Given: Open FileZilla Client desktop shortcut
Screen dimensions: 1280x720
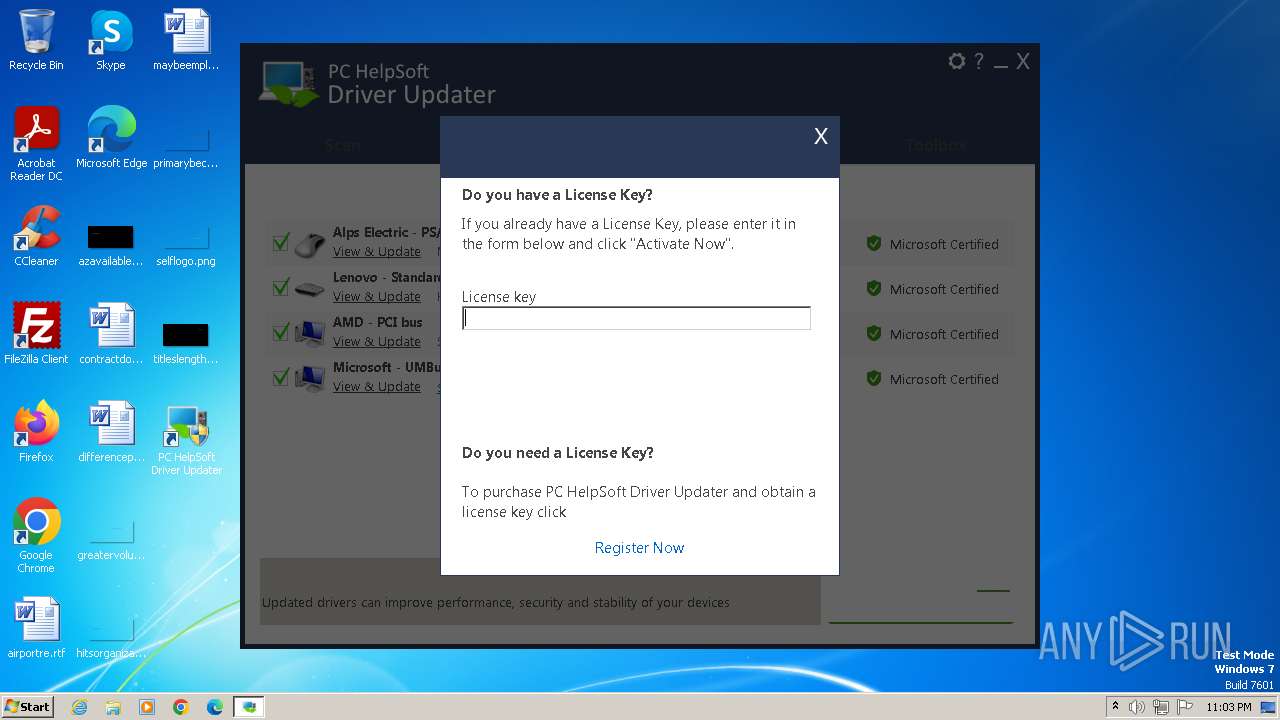Looking at the screenshot, I should coord(36,334).
